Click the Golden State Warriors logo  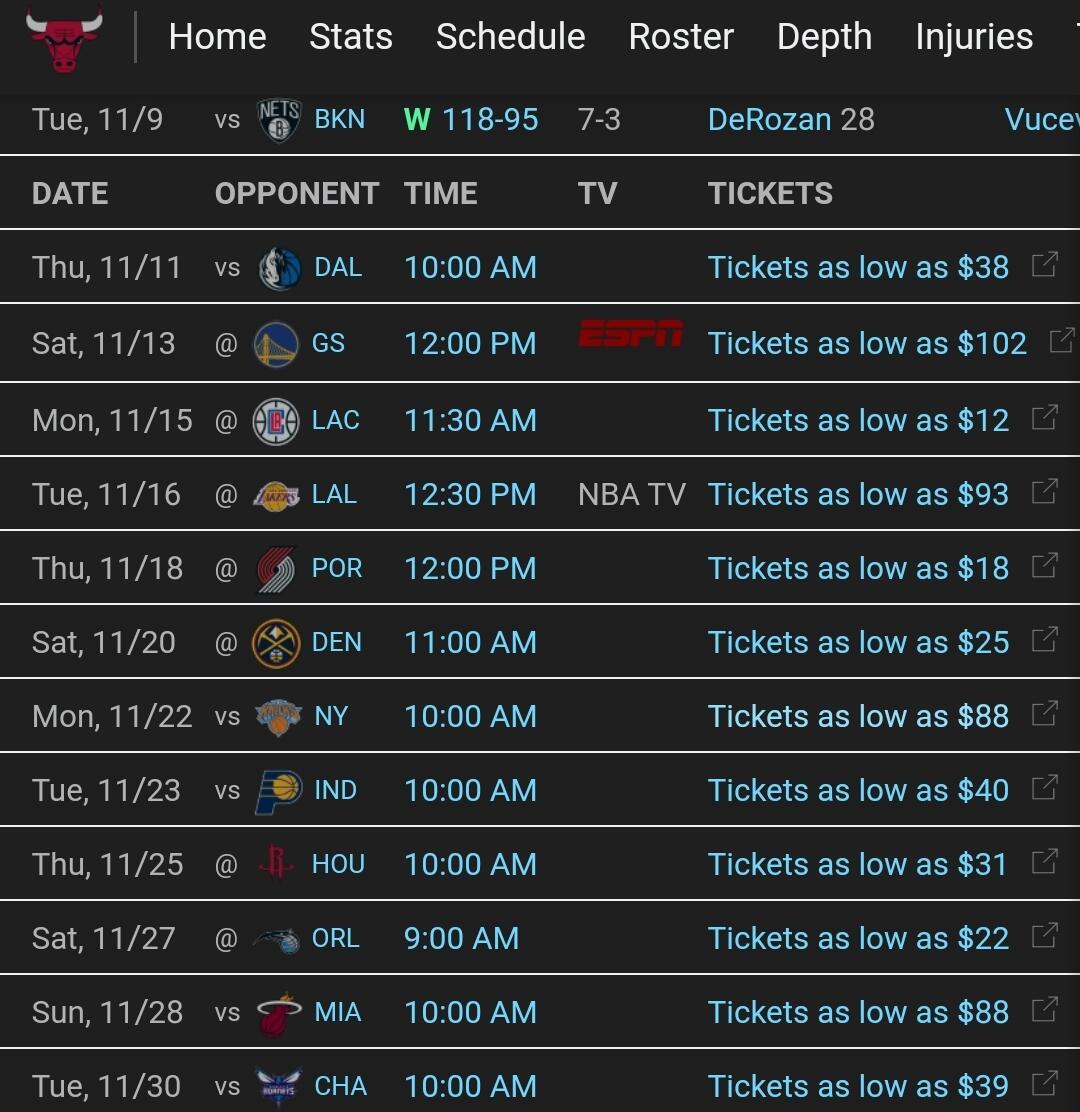click(275, 344)
